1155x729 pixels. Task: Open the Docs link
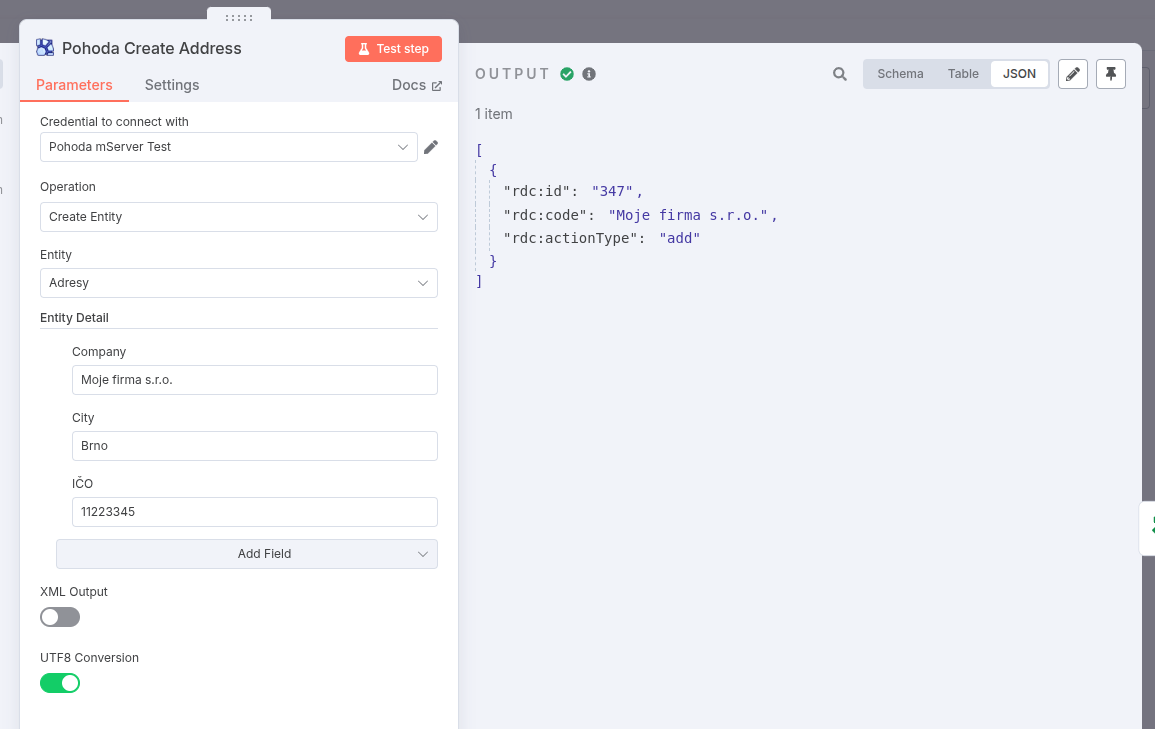coord(417,85)
